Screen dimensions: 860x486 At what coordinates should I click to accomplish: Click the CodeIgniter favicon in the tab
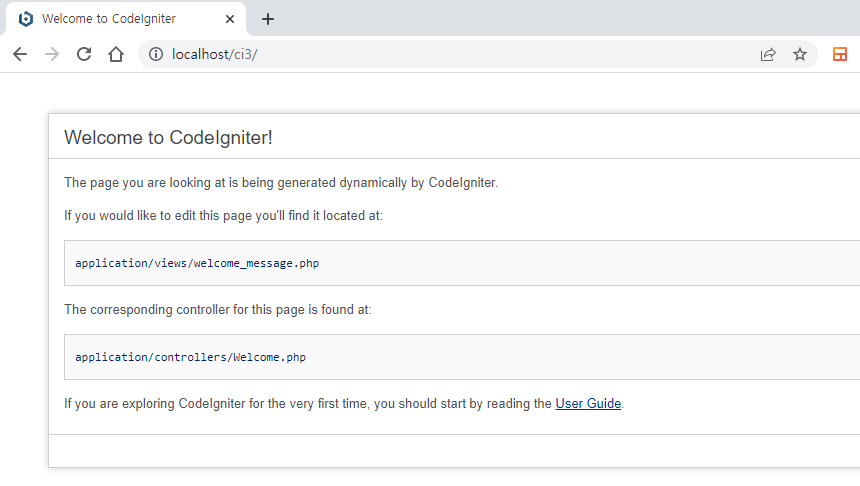[x=26, y=19]
